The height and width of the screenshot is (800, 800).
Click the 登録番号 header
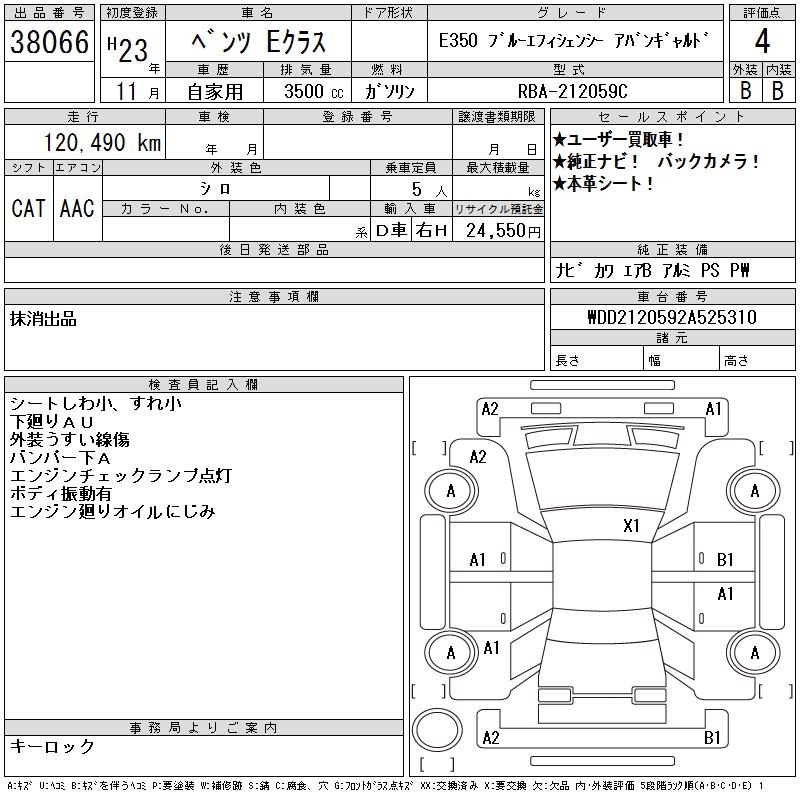[x=358, y=117]
